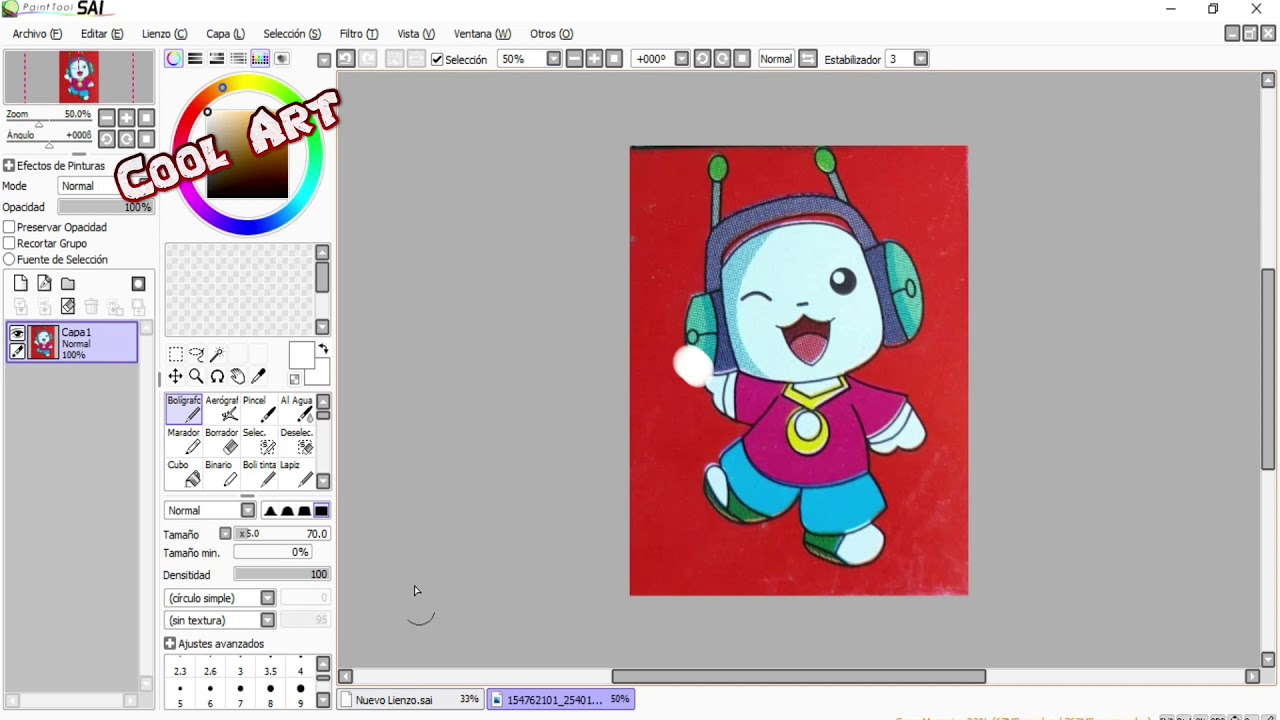This screenshot has width=1280, height=720.
Task: Toggle swatches panel display
Action: (260, 59)
